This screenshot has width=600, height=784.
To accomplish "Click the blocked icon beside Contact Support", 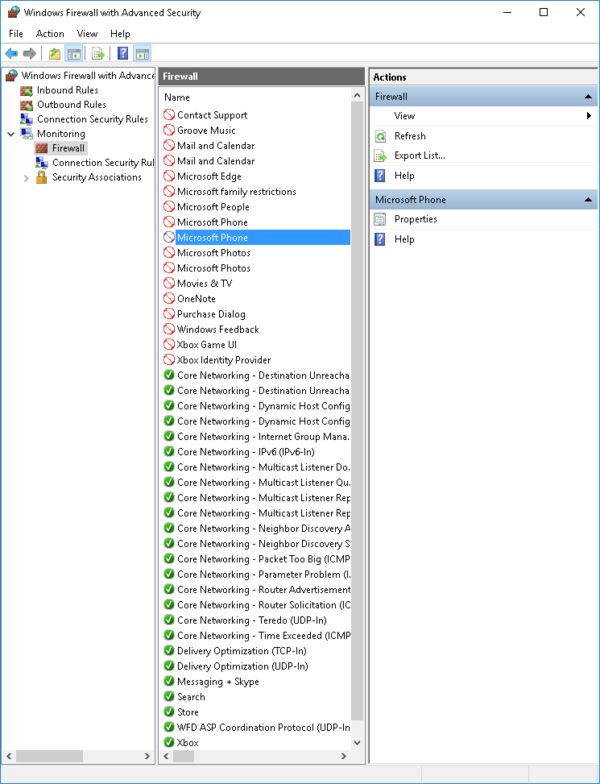I will [x=169, y=115].
